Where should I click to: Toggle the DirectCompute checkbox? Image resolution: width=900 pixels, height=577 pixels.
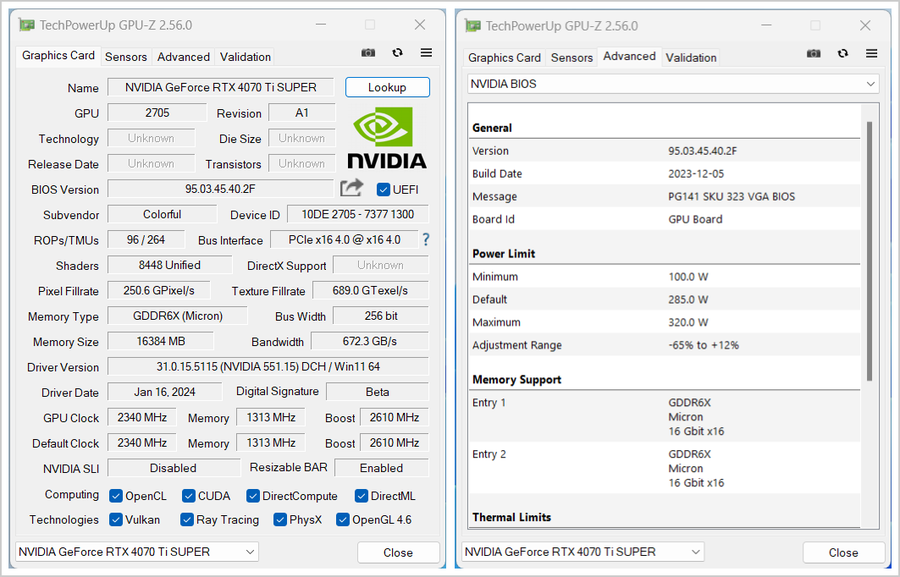point(253,495)
